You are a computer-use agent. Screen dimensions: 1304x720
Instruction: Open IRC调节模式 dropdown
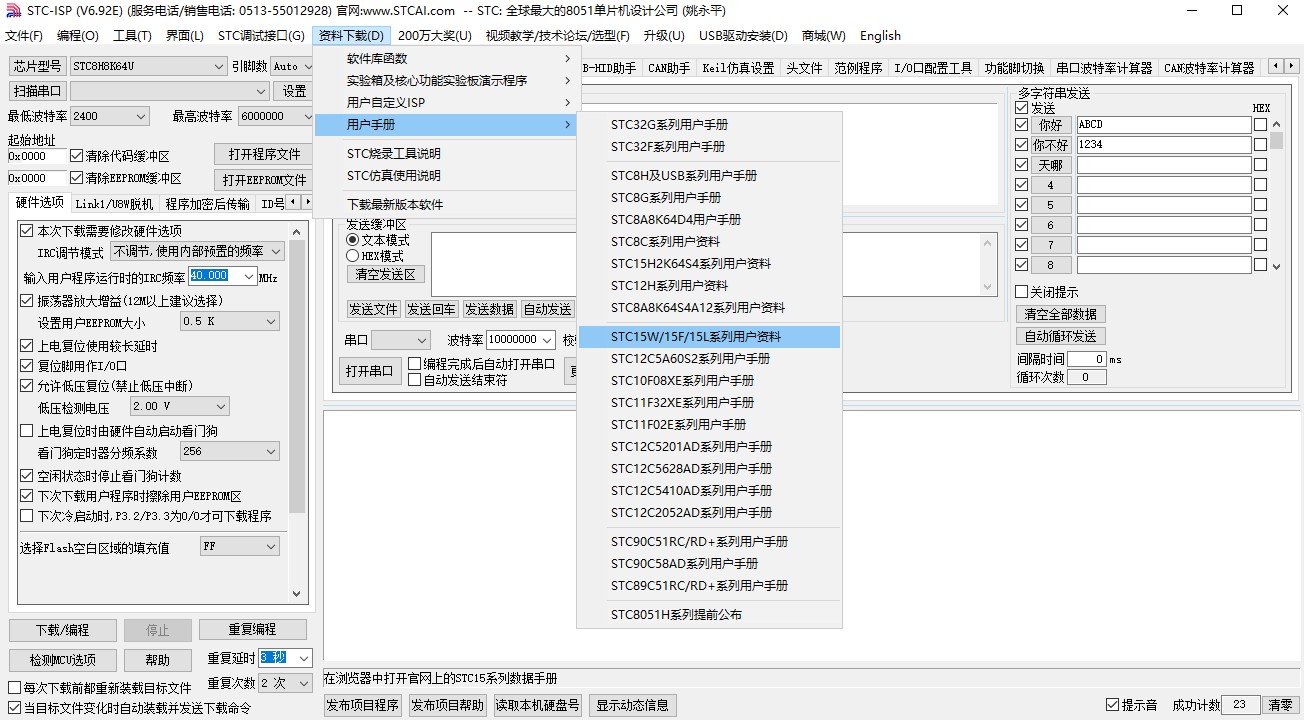click(x=197, y=251)
